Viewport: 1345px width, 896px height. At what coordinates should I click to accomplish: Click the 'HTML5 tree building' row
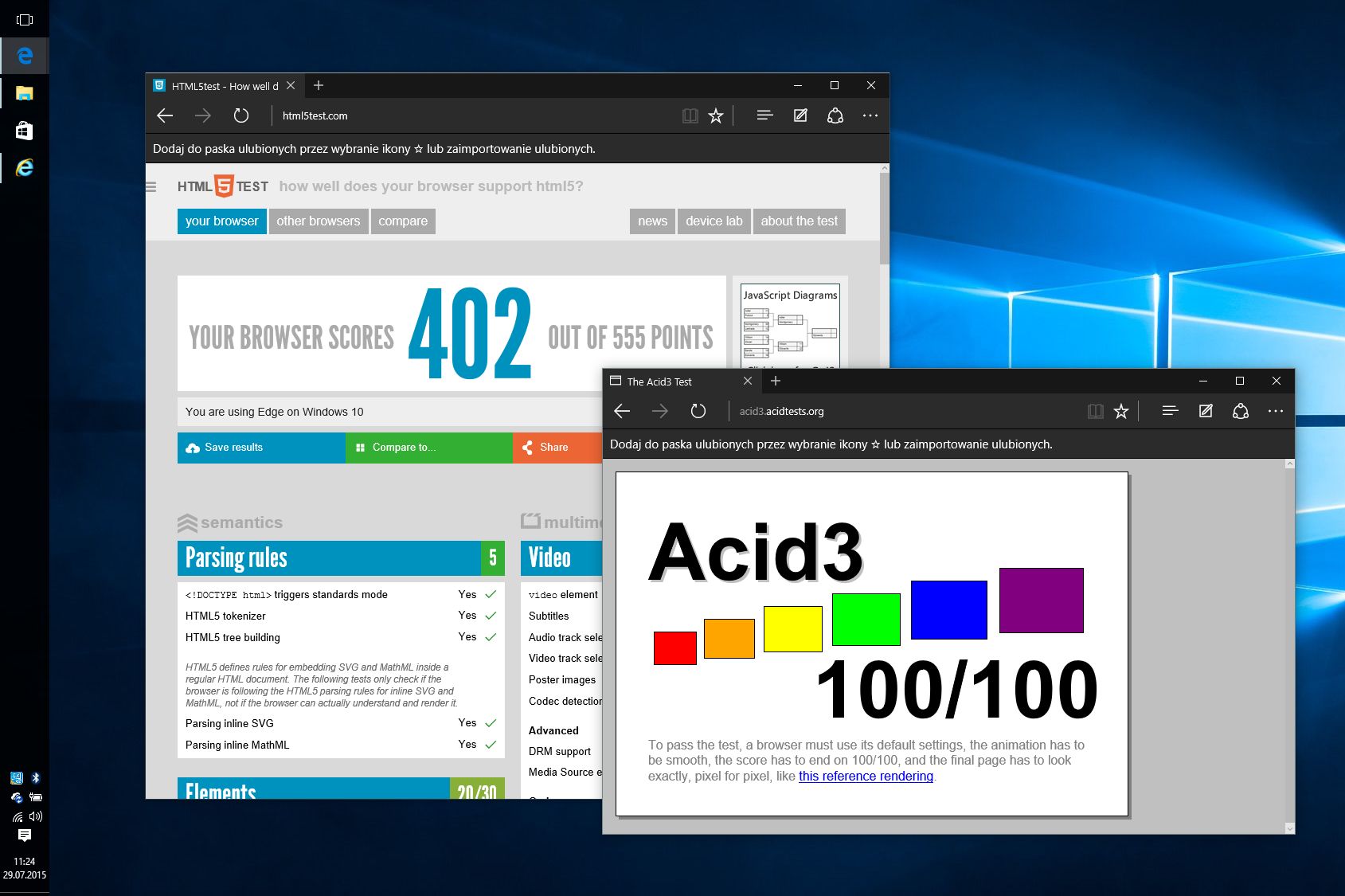(x=341, y=637)
